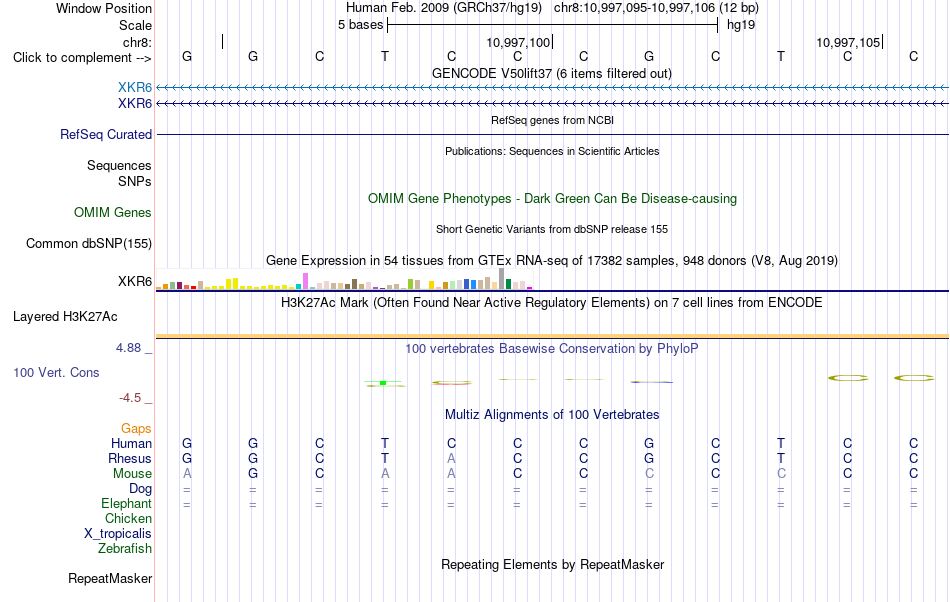Click the lone 'A' in the Rhesus row
Image resolution: width=950 pixels, height=602 pixels.
pos(451,458)
